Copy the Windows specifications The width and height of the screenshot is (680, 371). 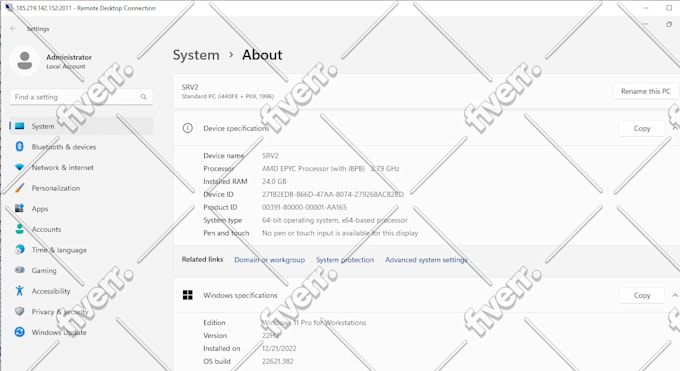pyautogui.click(x=642, y=295)
